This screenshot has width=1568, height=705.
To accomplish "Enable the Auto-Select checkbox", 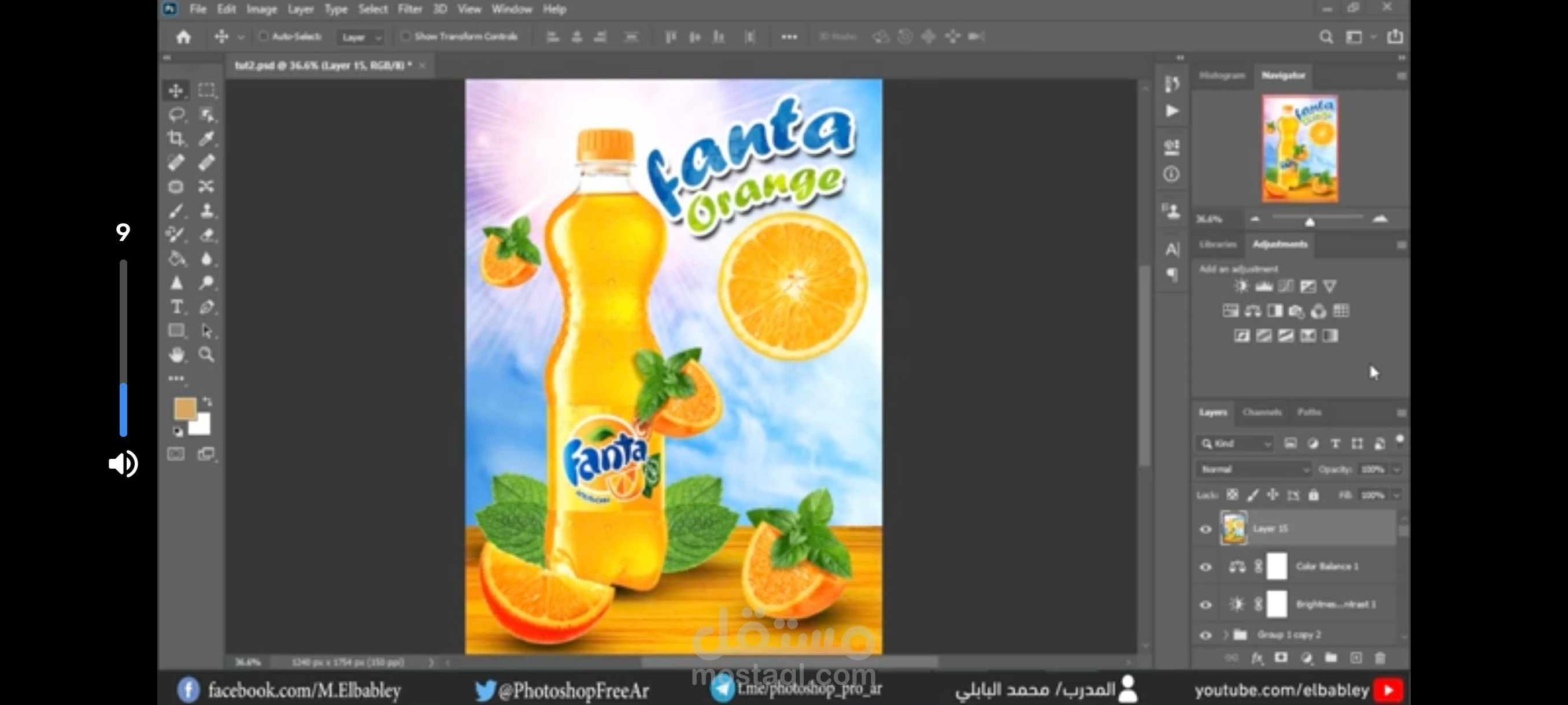I will [264, 36].
